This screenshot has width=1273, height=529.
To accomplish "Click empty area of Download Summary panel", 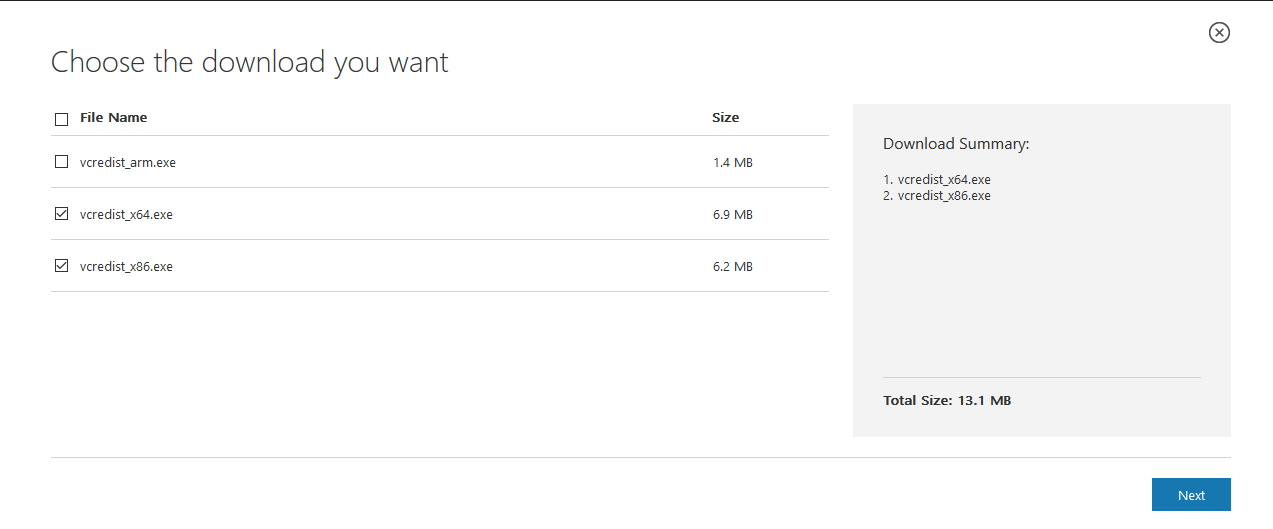I will (1041, 290).
